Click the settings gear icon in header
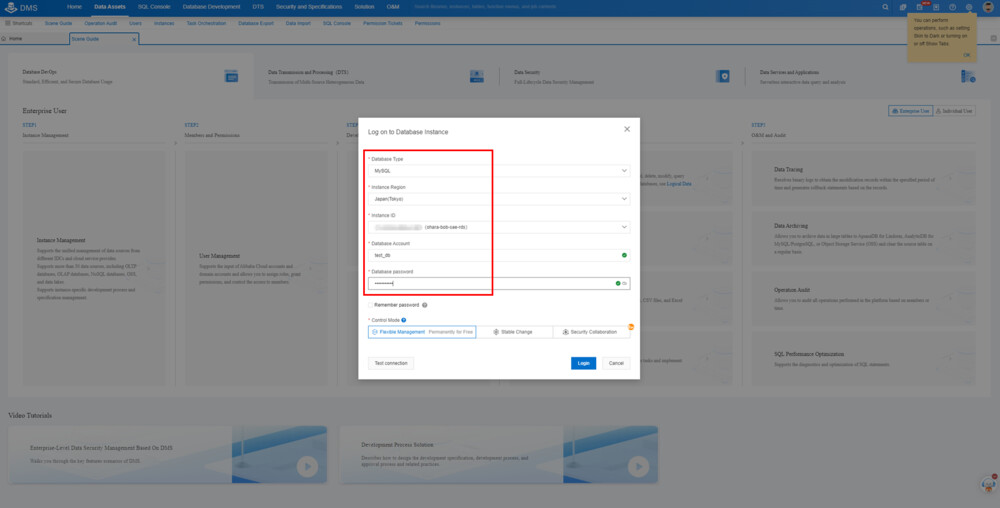Viewport: 1000px width, 508px height. point(968,7)
